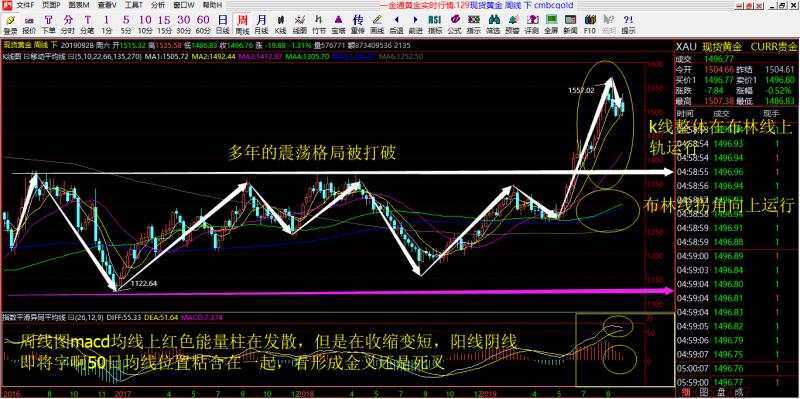Click the DIFF:55.33 MACD value
Screen dimensions: 800x399
123,317
